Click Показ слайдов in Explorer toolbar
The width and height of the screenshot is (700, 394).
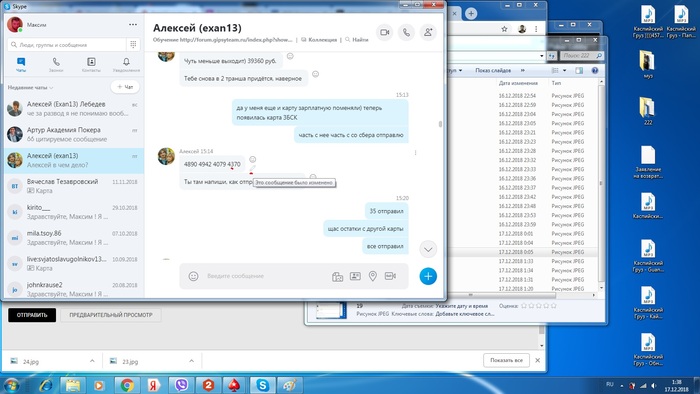pos(493,71)
